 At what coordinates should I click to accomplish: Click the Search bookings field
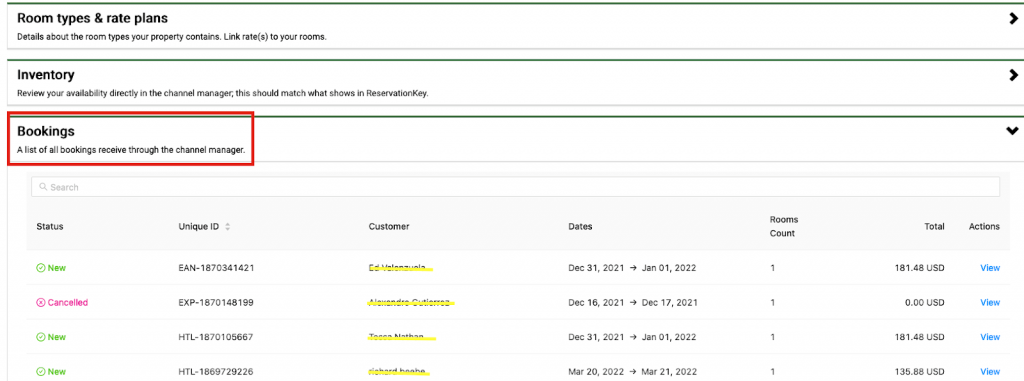pos(515,187)
